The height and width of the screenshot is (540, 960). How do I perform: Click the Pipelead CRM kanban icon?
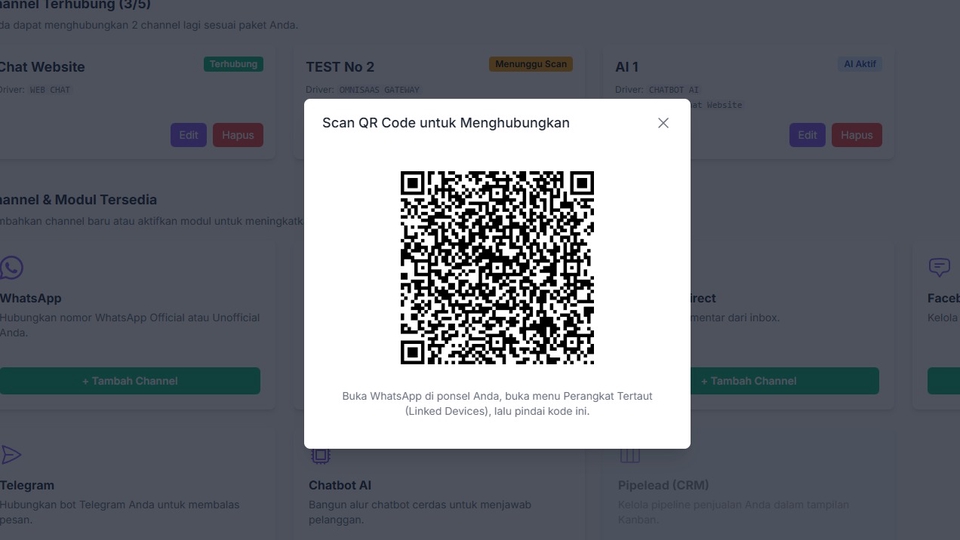(630, 455)
